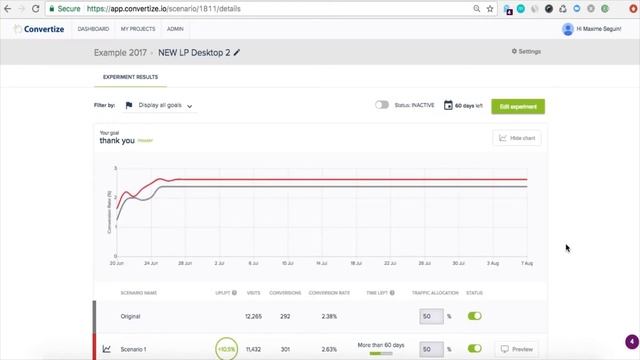The height and width of the screenshot is (360, 640).
Task: Bookmark page with the star icon
Action: click(x=490, y=9)
